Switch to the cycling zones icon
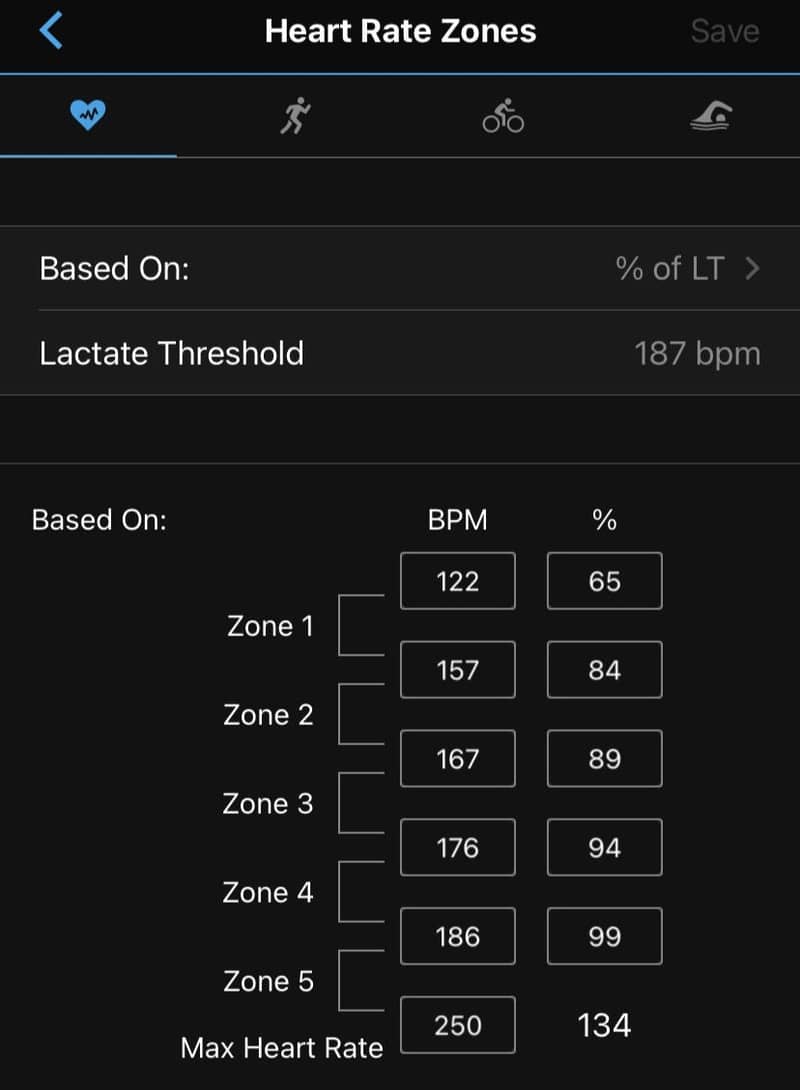The image size is (800, 1090). pyautogui.click(x=503, y=115)
